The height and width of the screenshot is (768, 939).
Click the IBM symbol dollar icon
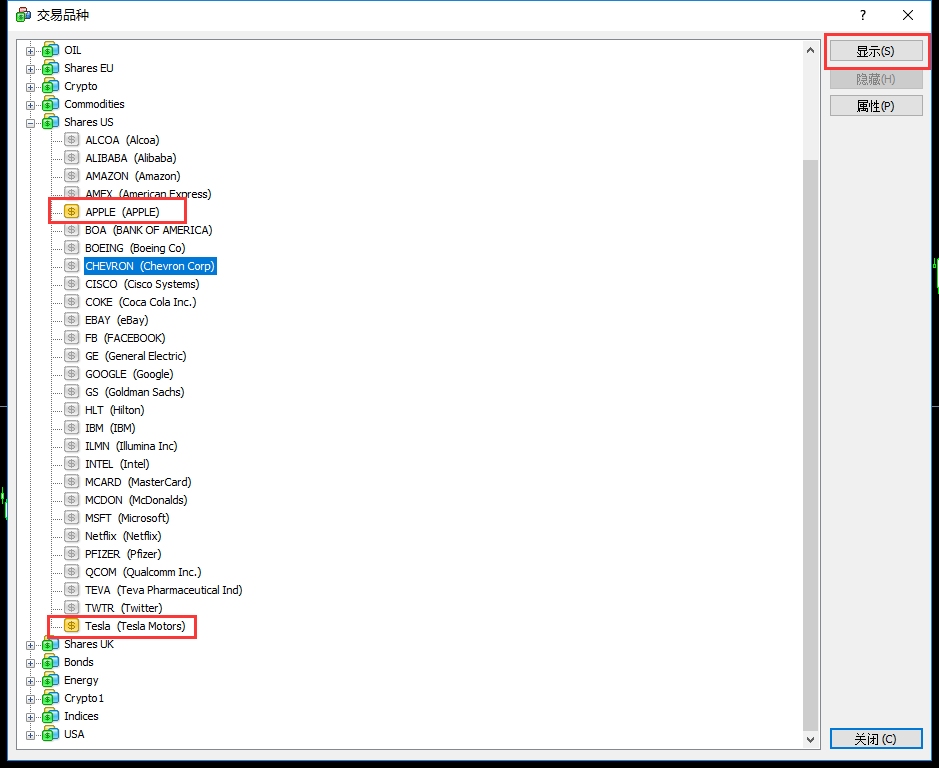point(72,427)
